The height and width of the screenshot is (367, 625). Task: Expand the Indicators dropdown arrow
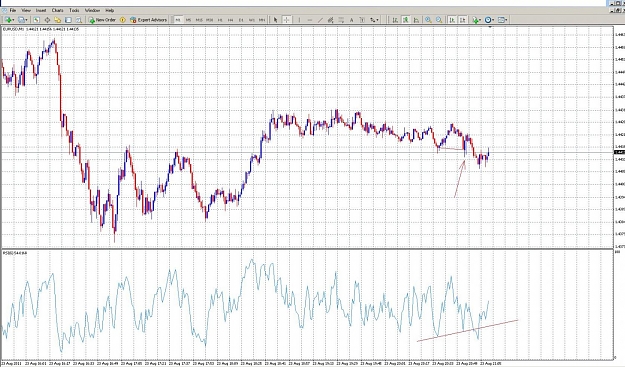coord(480,20)
